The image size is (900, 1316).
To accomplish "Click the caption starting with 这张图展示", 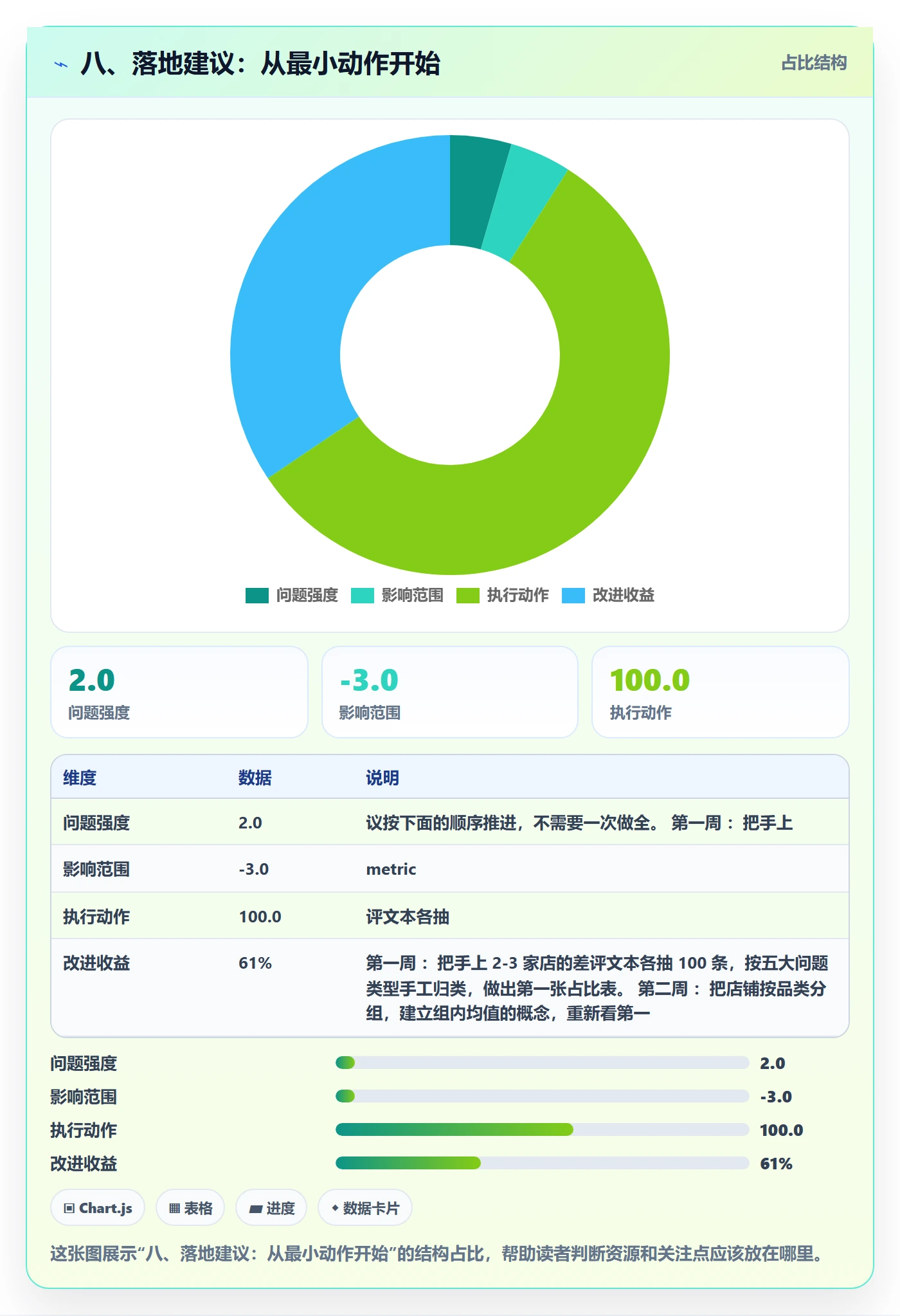I will [437, 1254].
